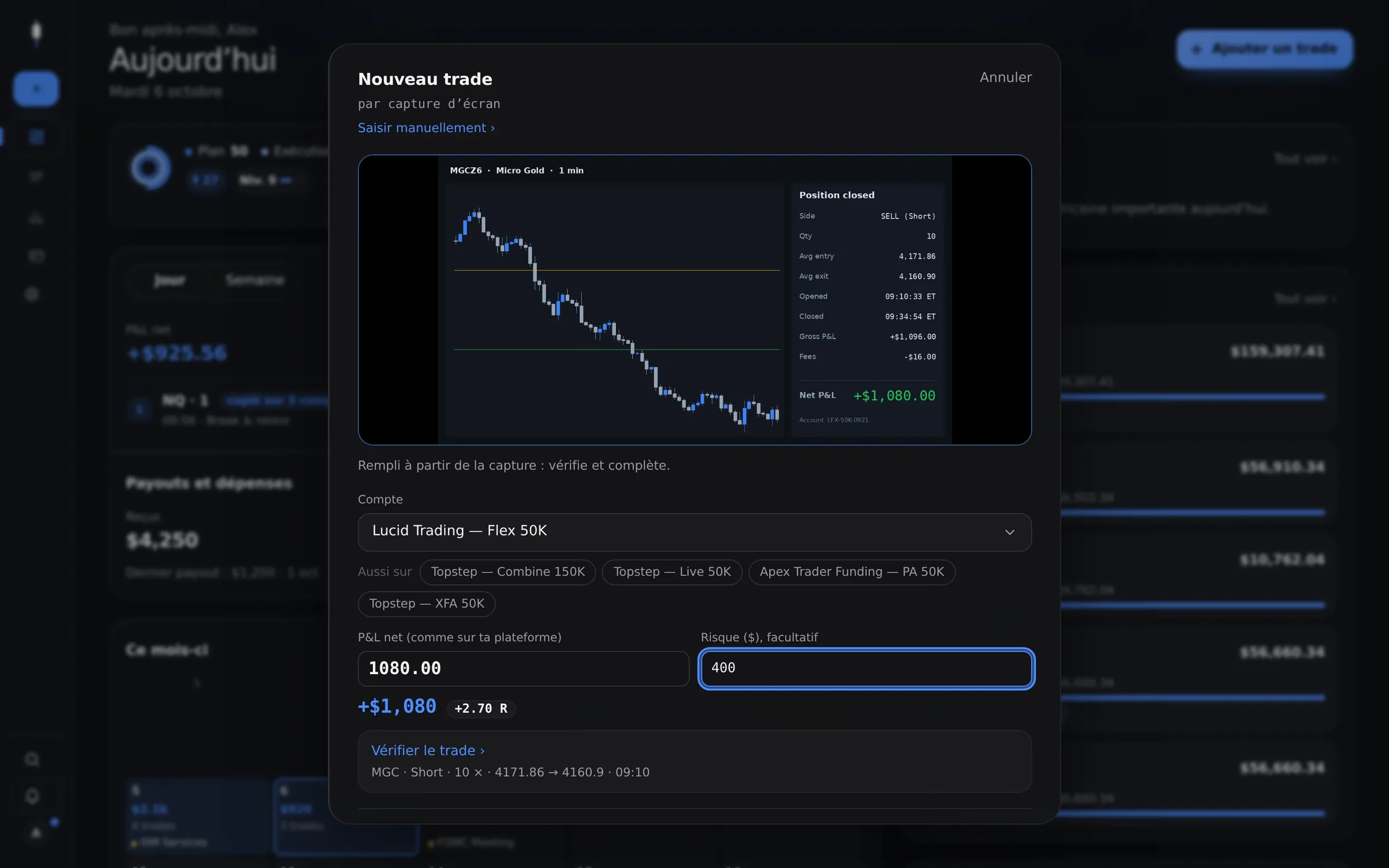The height and width of the screenshot is (868, 1389).
Task: Switch to the Jour tab in the background
Action: point(169,281)
